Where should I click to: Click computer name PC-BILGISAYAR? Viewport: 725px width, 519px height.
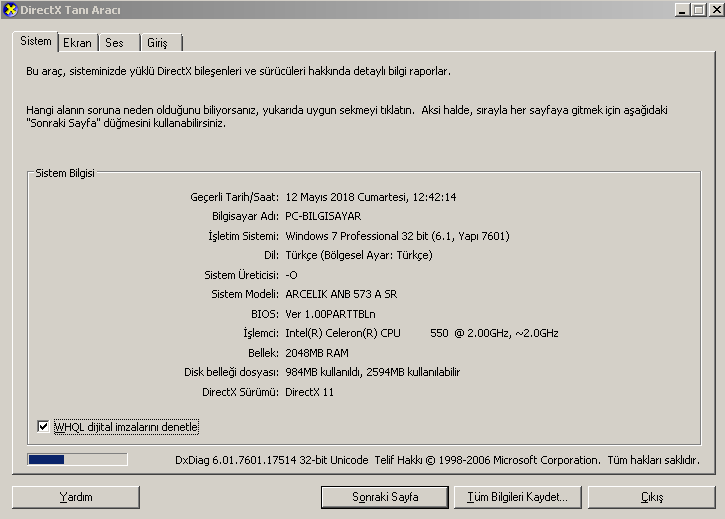coord(323,216)
